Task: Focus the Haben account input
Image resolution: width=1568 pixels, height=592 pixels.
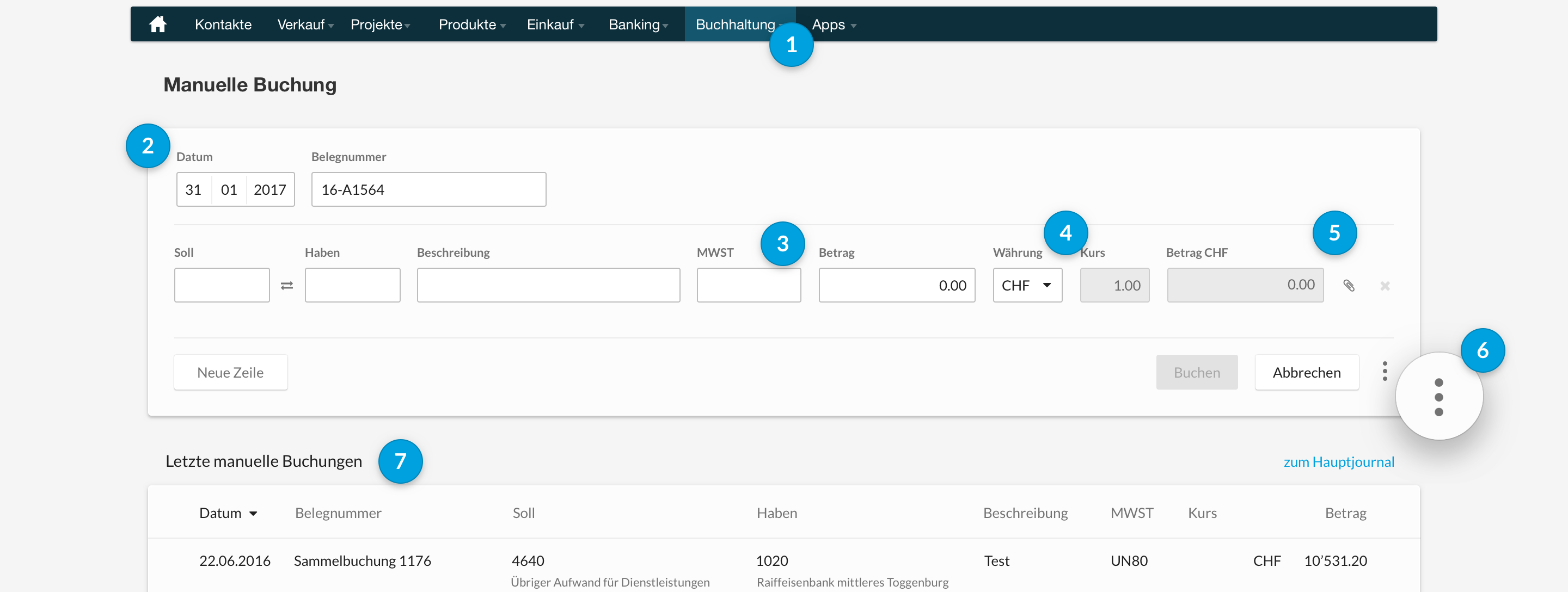Action: tap(352, 285)
